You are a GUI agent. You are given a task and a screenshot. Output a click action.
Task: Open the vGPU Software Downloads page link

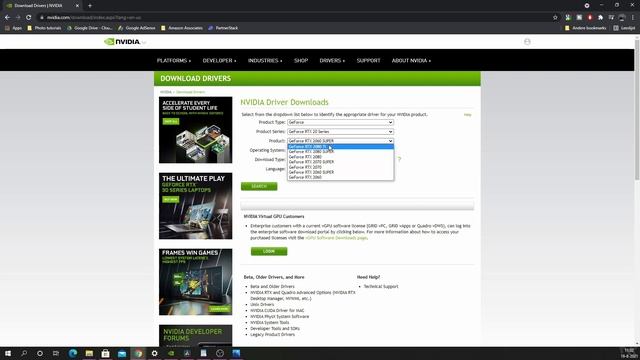coord(336,238)
